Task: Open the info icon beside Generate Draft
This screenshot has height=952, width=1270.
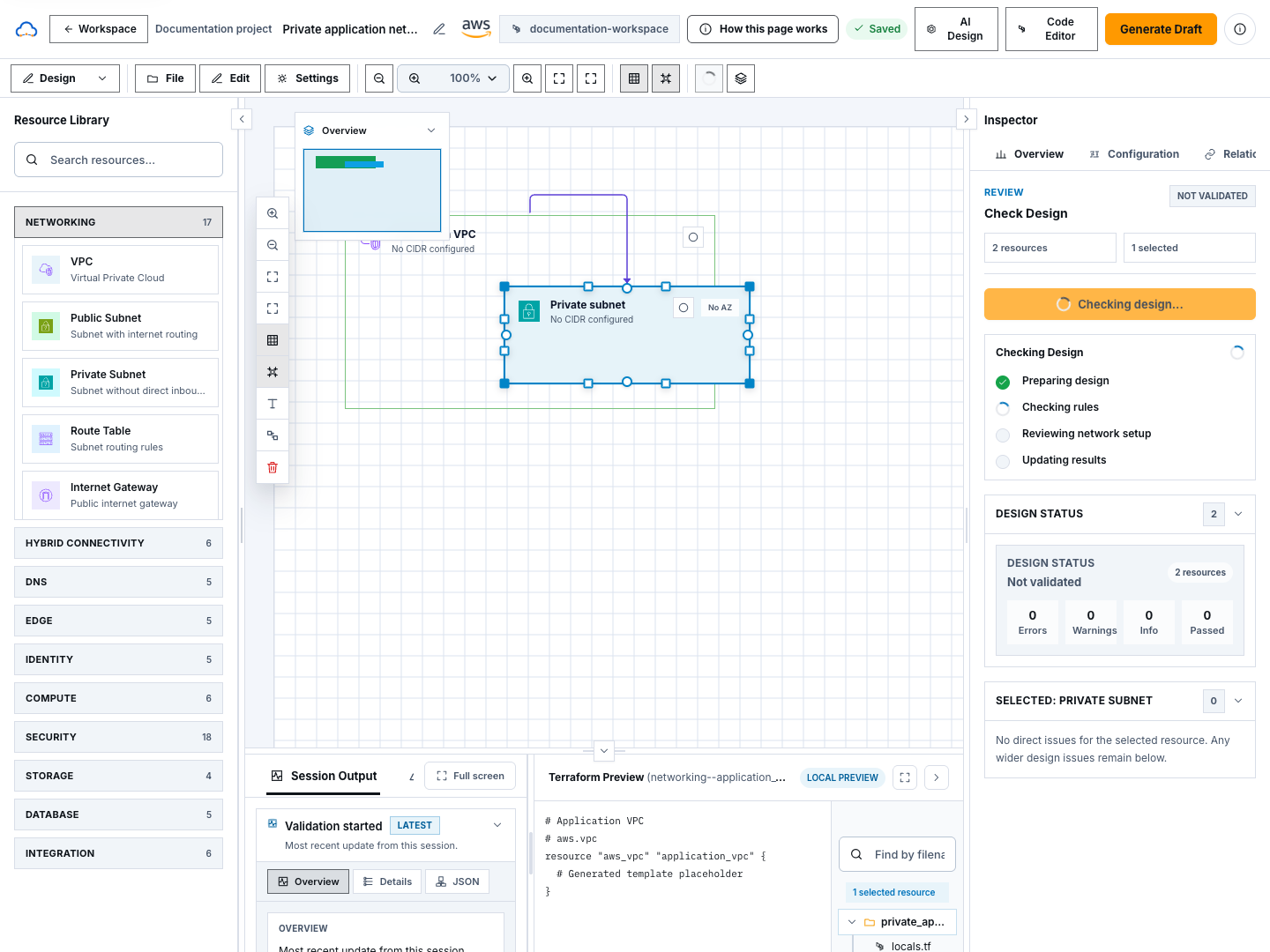Action: pyautogui.click(x=1240, y=29)
